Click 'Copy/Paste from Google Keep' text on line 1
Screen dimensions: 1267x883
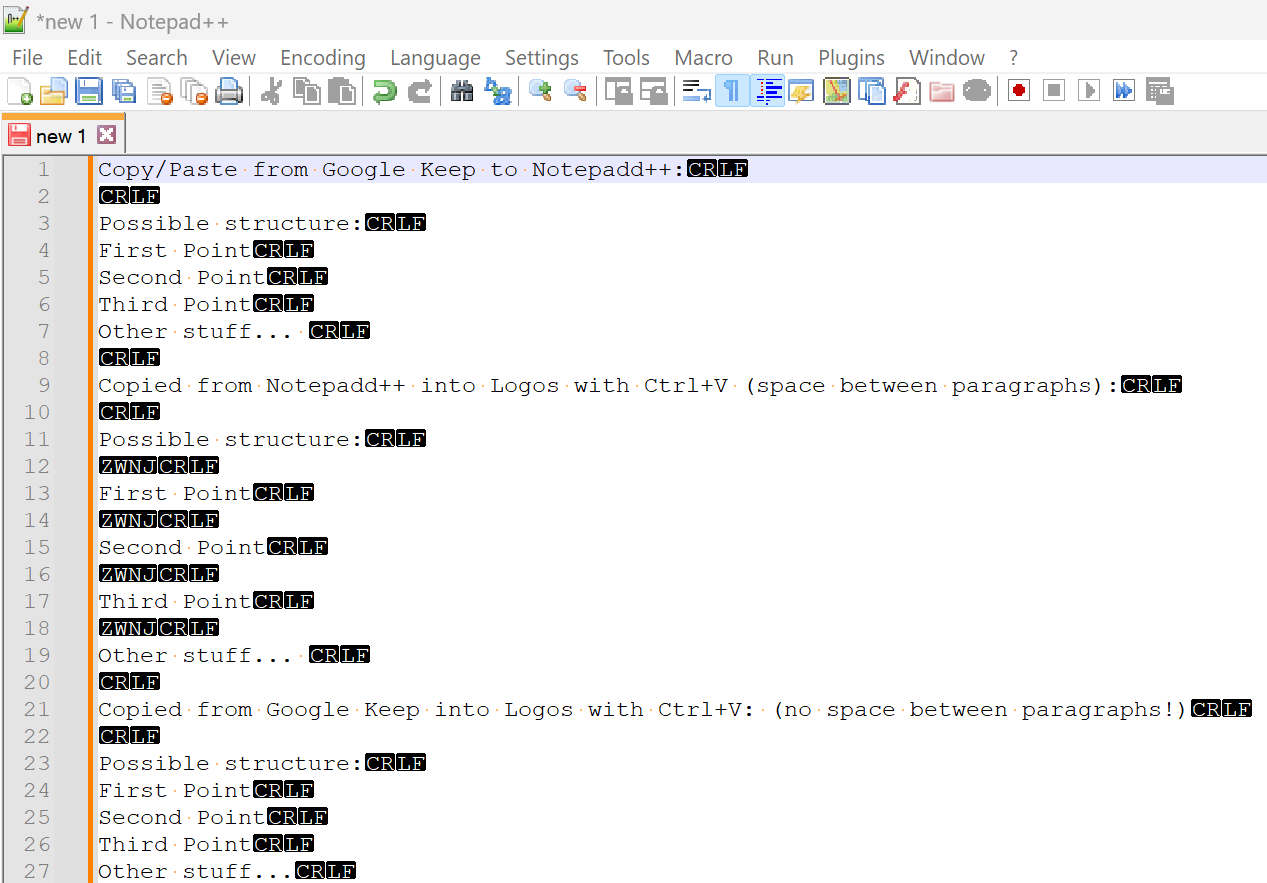pos(287,169)
